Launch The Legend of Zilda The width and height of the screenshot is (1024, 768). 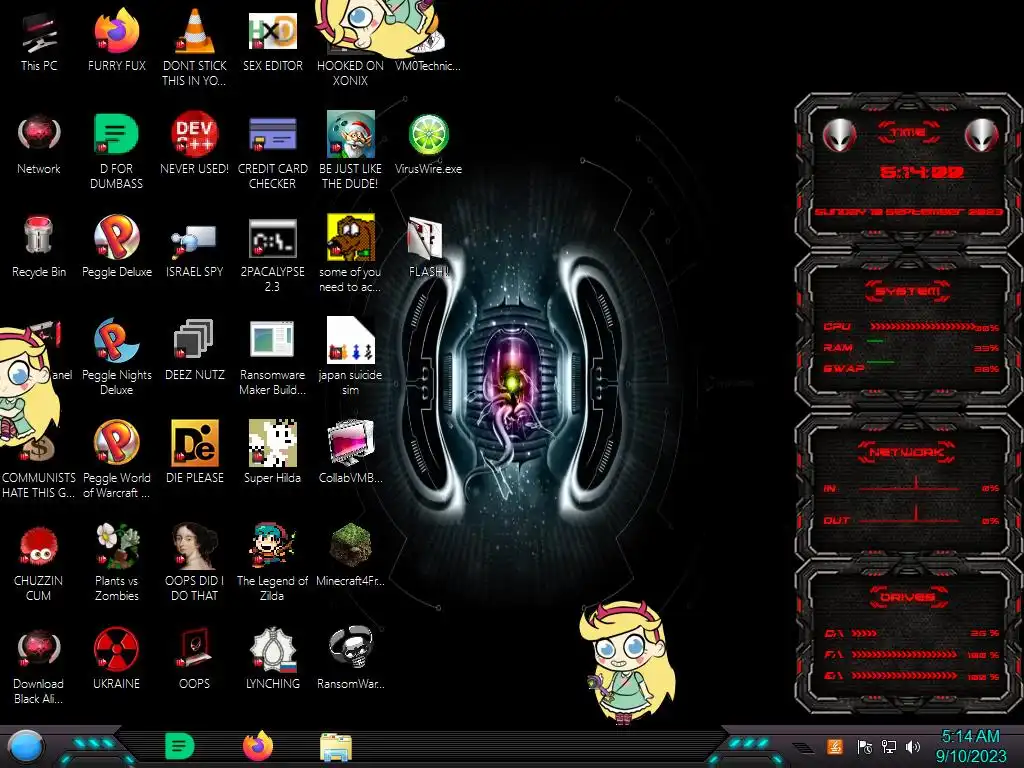point(272,562)
